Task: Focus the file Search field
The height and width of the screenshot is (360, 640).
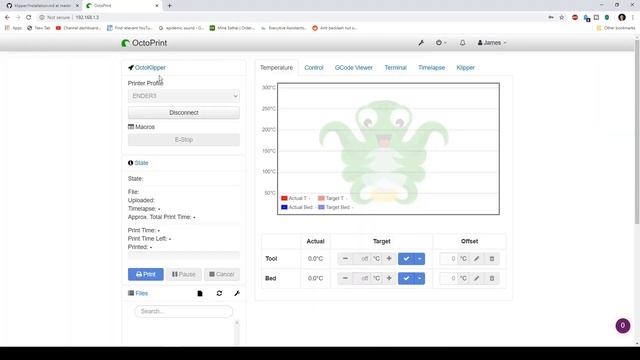Action: coord(184,311)
